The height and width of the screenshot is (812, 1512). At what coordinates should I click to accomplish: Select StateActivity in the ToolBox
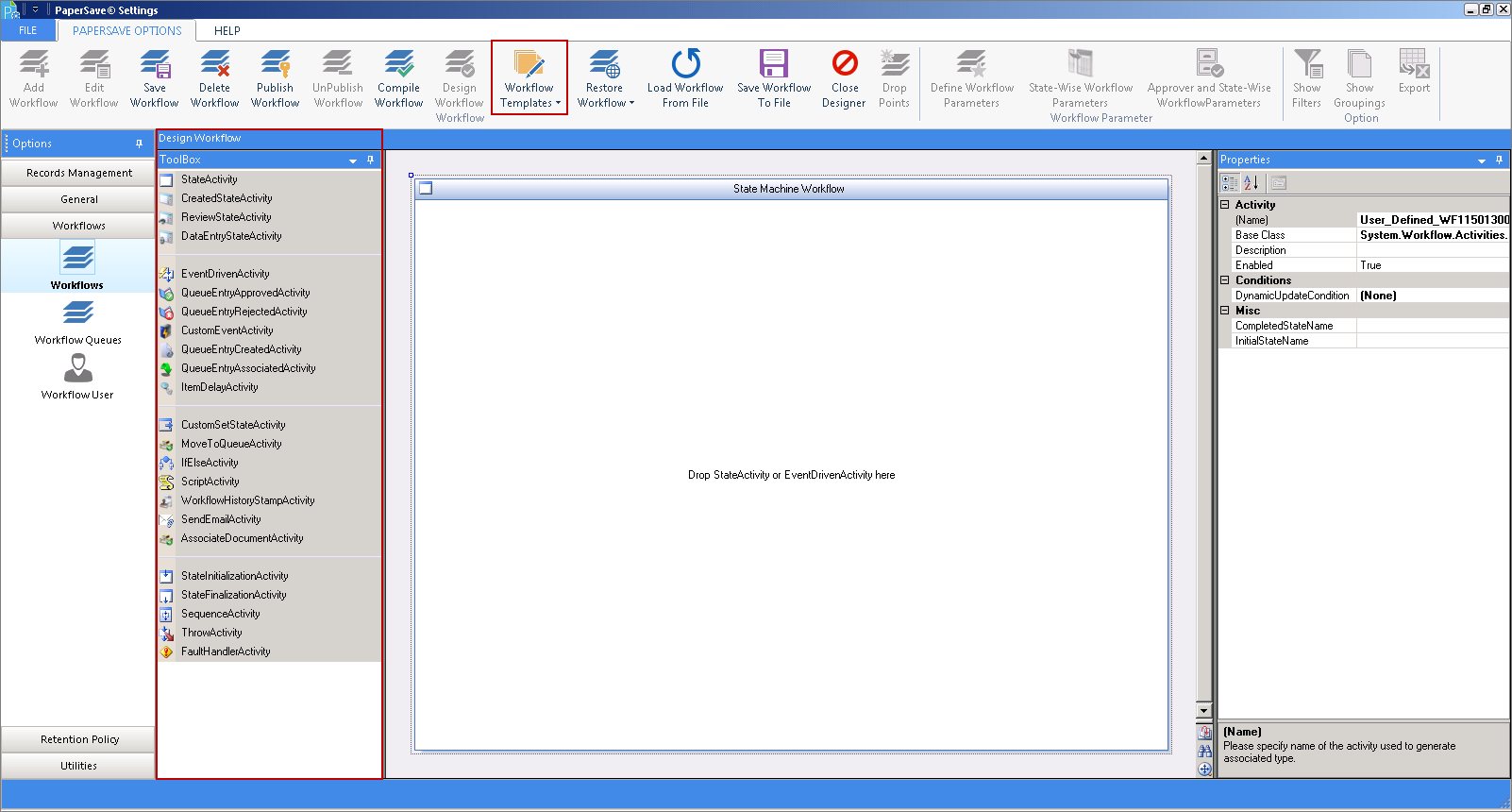(x=210, y=179)
